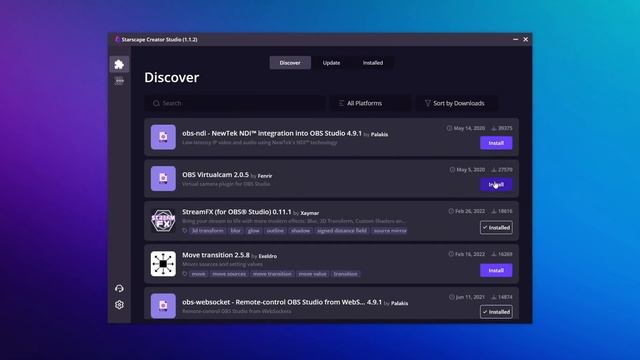Viewport: 640px width, 360px height.
Task: Open the All Platforms filter dropdown
Action: pos(370,103)
